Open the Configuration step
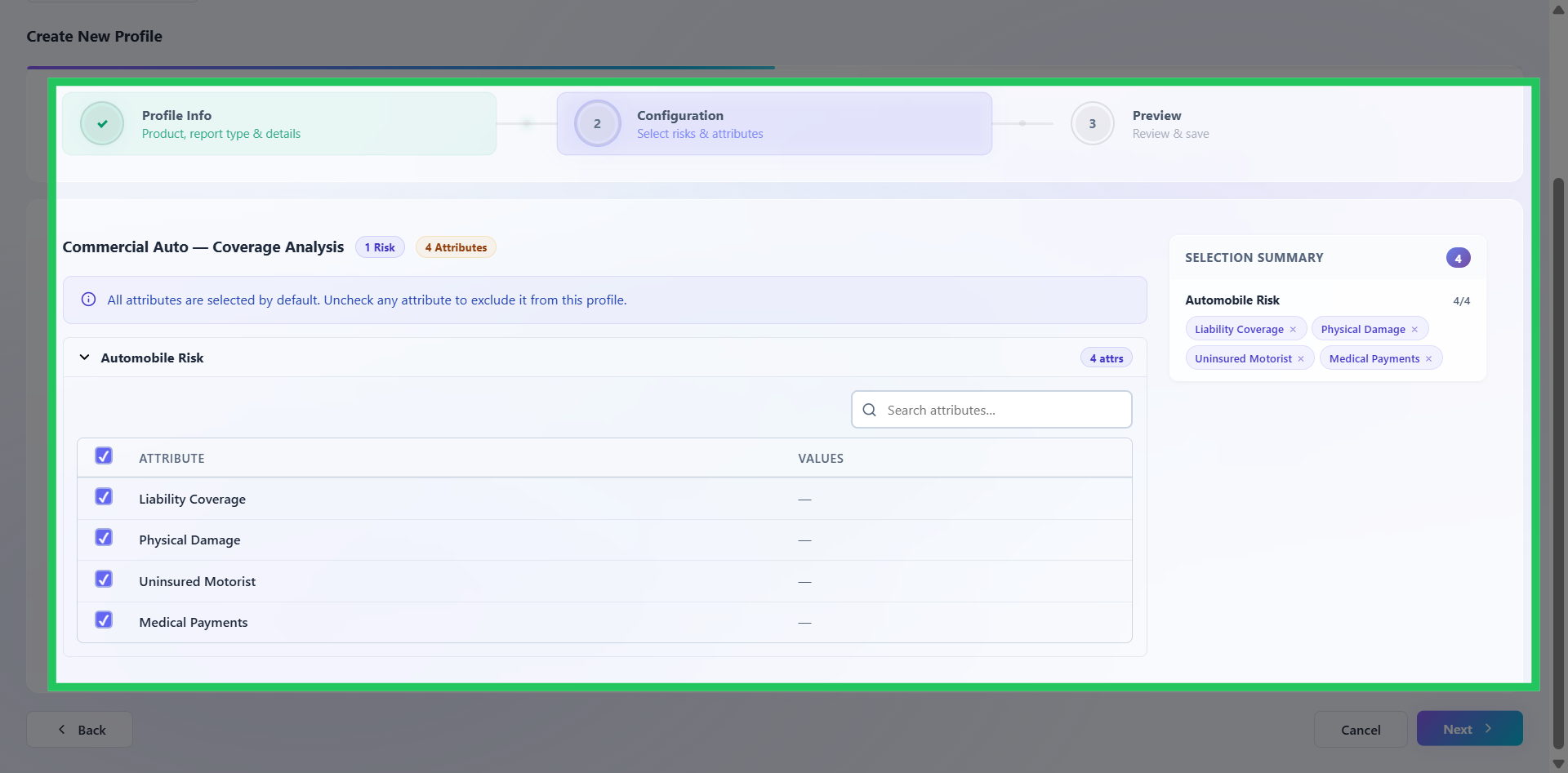This screenshot has width=1568, height=773. 774,124
